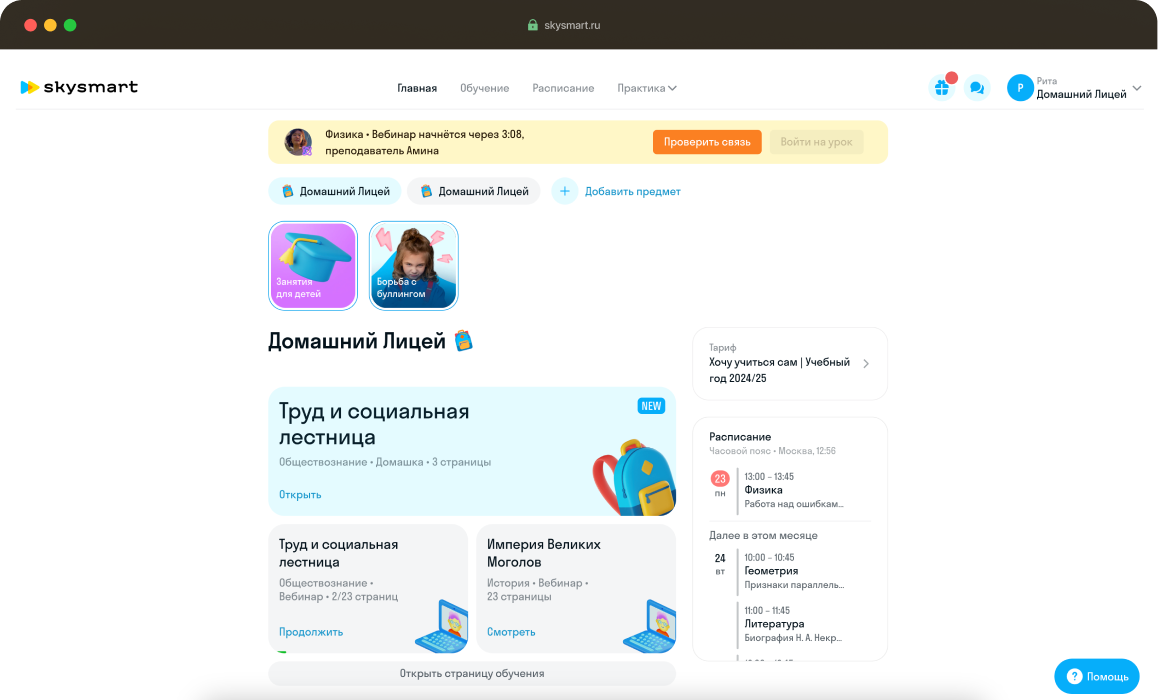Click the disabled Войти на урок button
This screenshot has width=1158, height=700.
point(816,142)
